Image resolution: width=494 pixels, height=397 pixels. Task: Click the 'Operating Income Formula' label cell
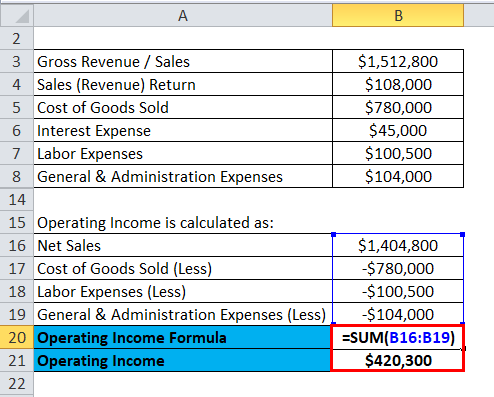pos(182,337)
